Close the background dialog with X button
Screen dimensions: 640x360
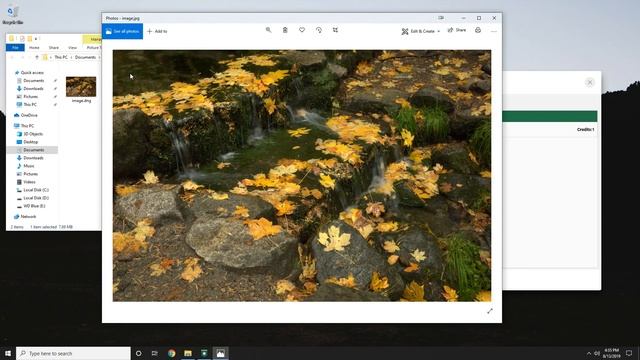[590, 82]
